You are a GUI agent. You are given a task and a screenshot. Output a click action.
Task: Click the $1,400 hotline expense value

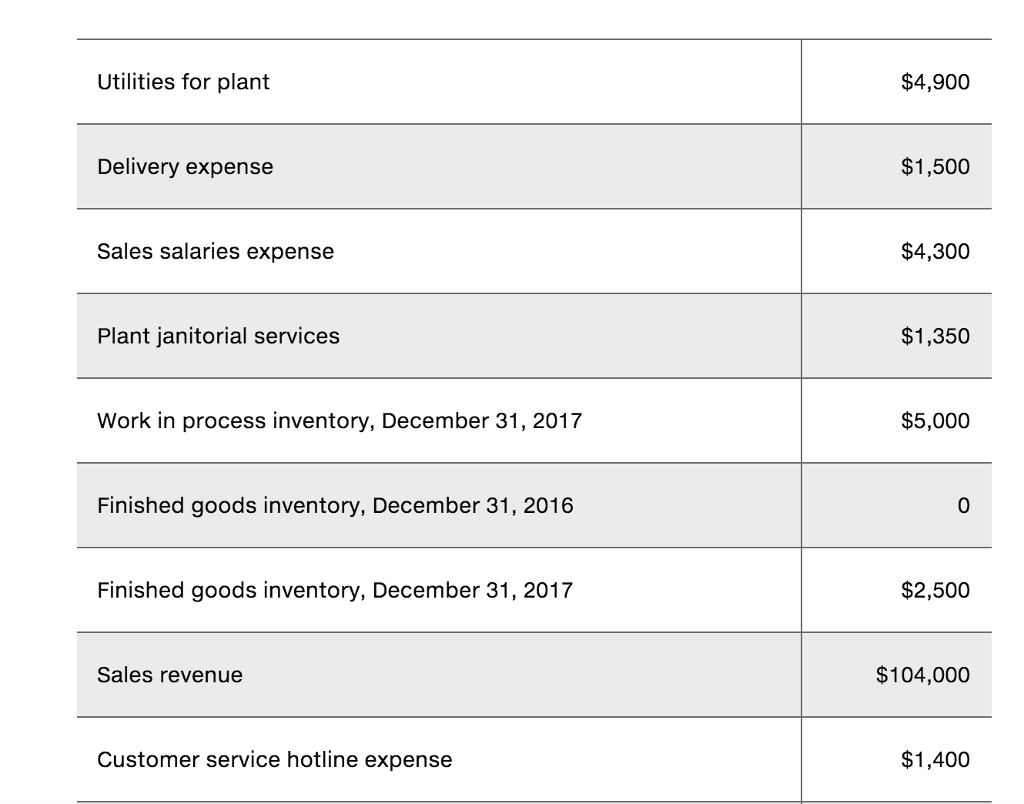(x=935, y=760)
